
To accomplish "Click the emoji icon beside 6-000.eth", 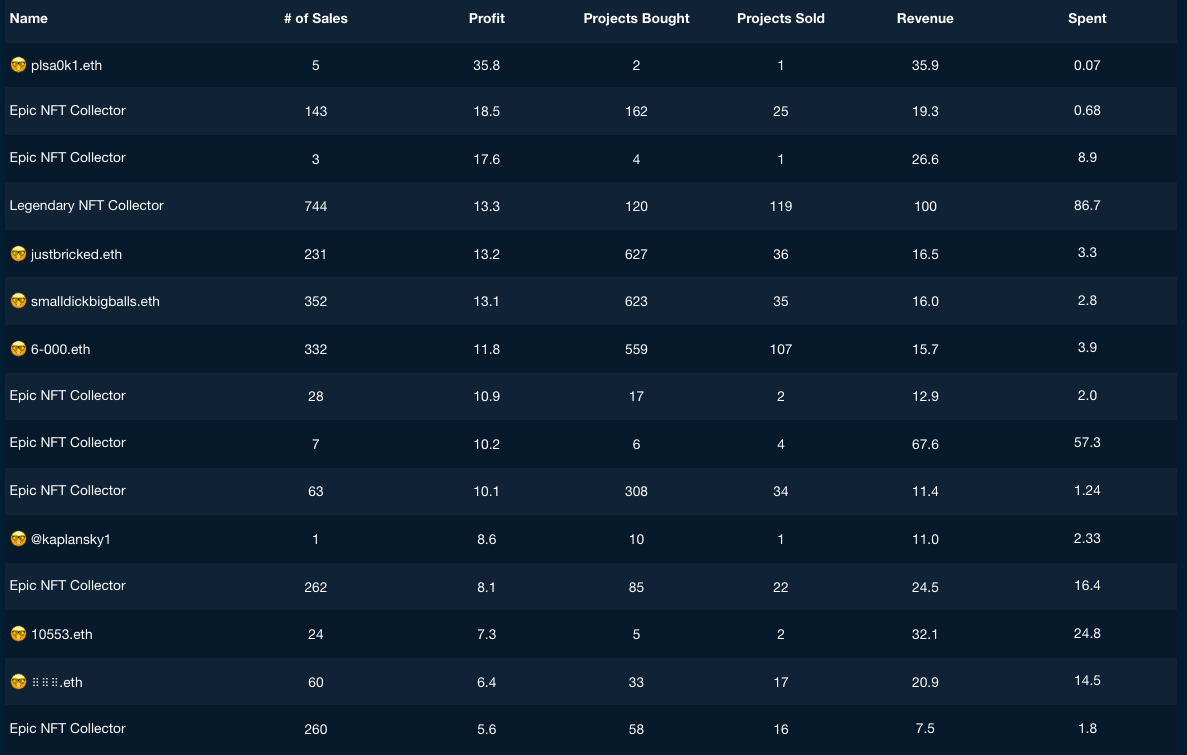I will coord(18,349).
